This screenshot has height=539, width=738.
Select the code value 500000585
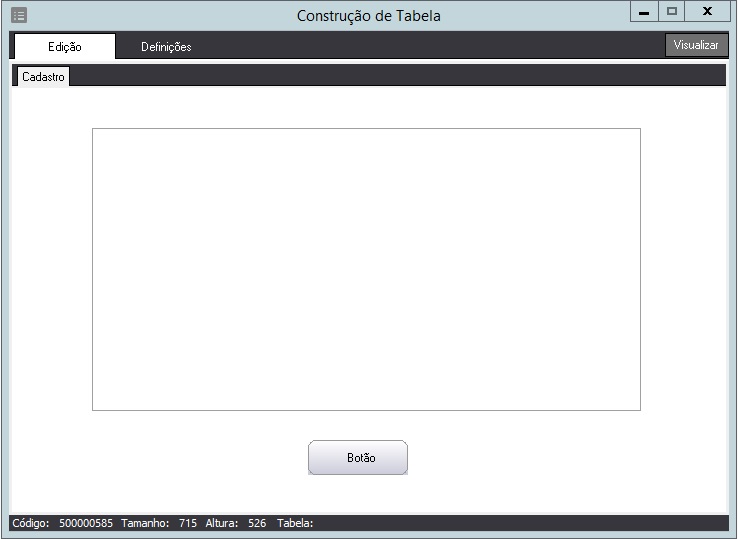(86, 523)
